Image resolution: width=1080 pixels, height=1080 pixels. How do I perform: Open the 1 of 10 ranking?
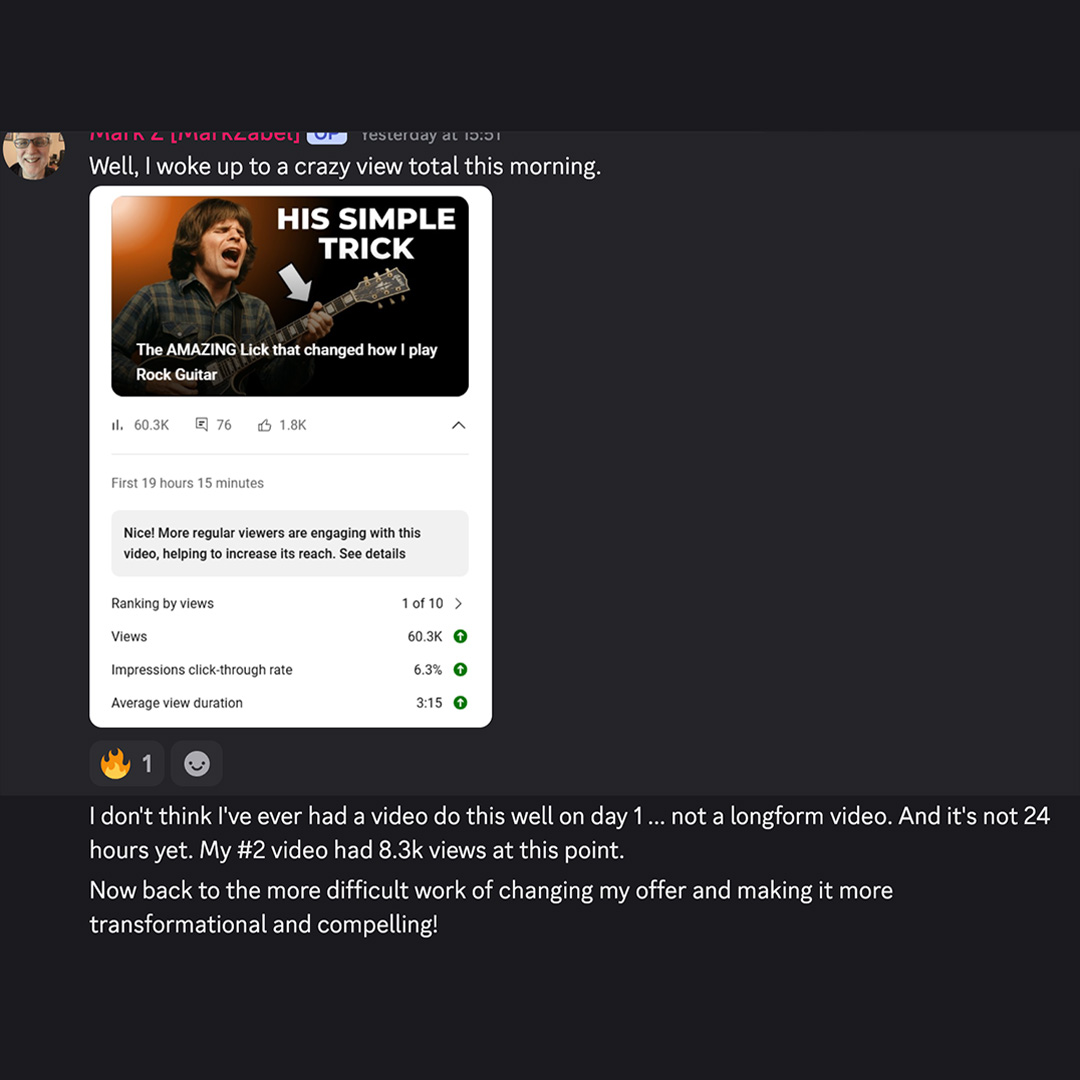coord(422,603)
